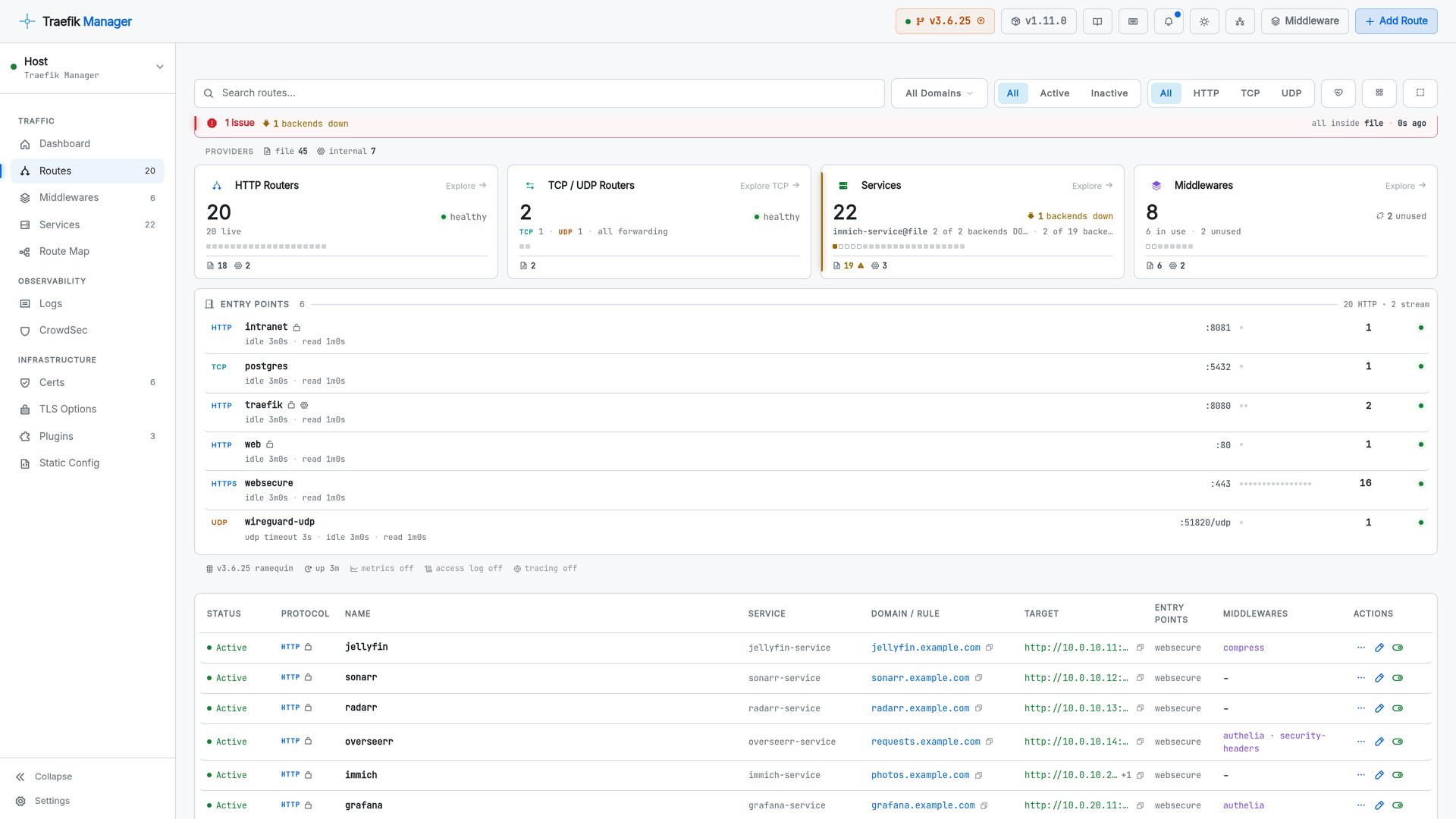Copy the requests.example.com domain
The width and height of the screenshot is (1456, 819).
(x=990, y=742)
